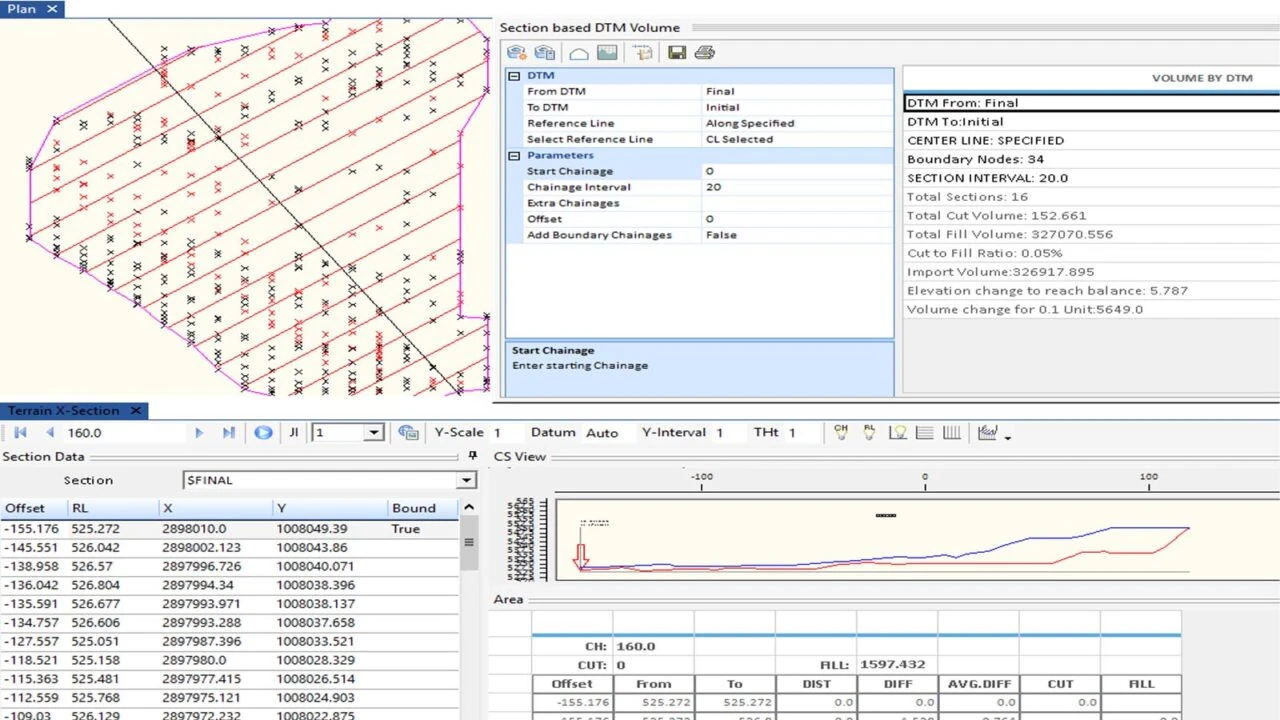Click the Section Data scroll up arrow

pyautogui.click(x=468, y=507)
